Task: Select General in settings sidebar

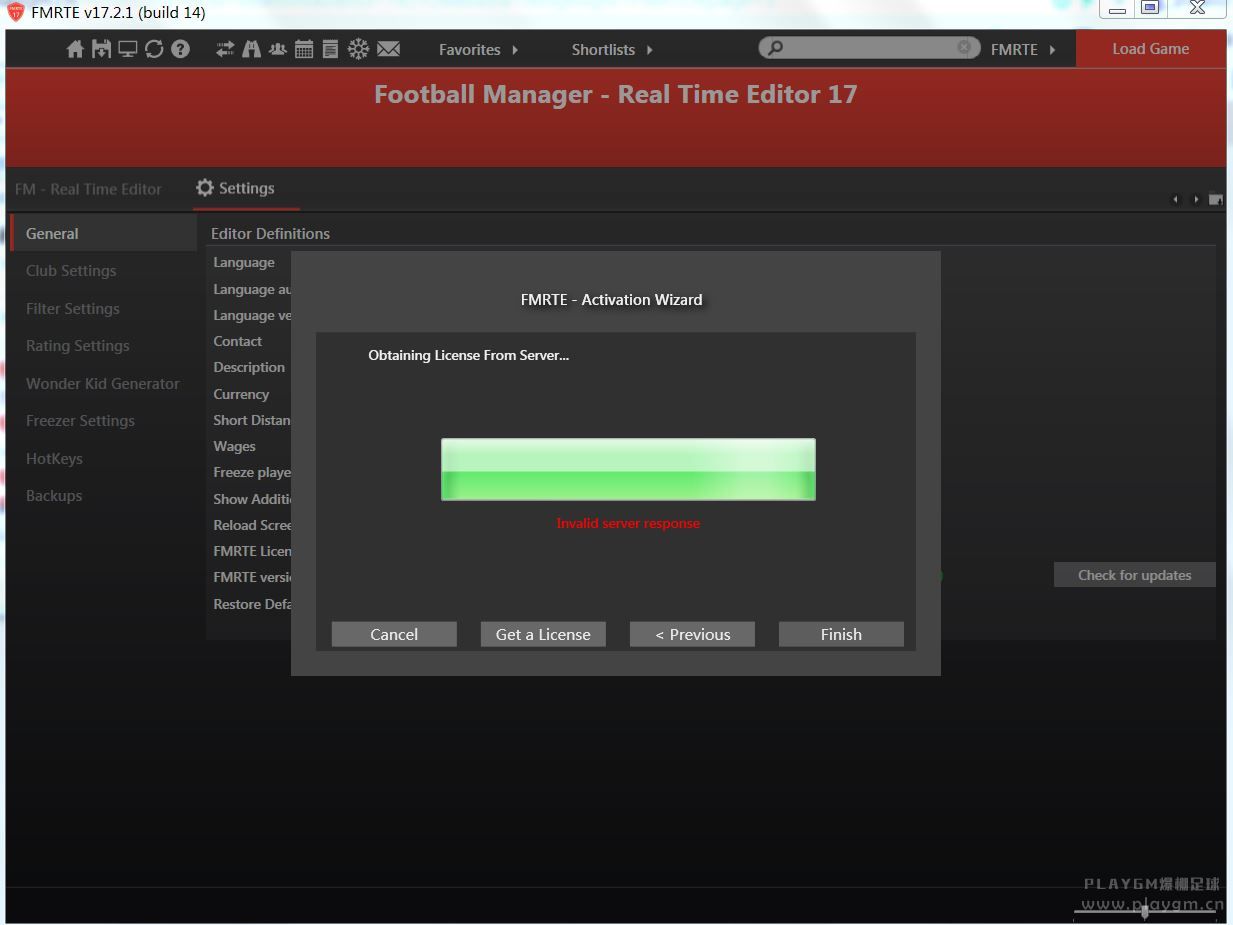Action: coord(104,234)
